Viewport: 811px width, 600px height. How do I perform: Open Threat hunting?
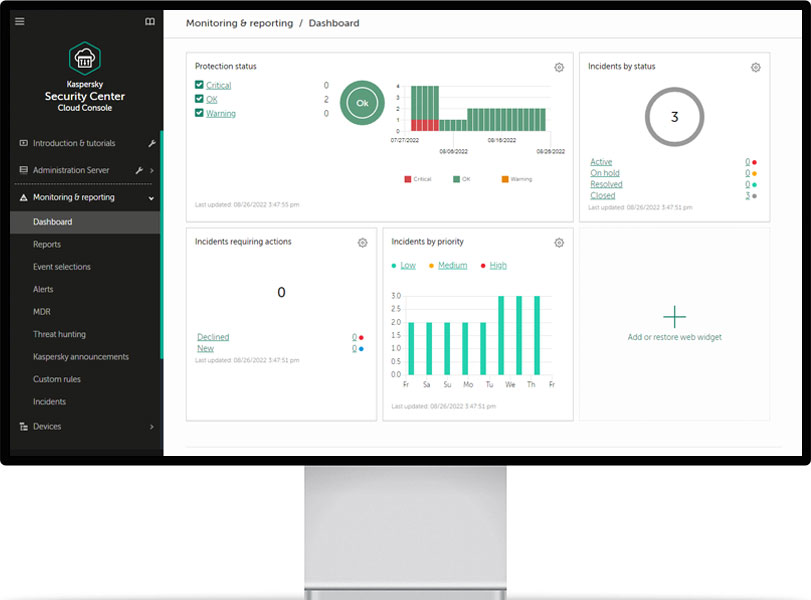(x=59, y=335)
